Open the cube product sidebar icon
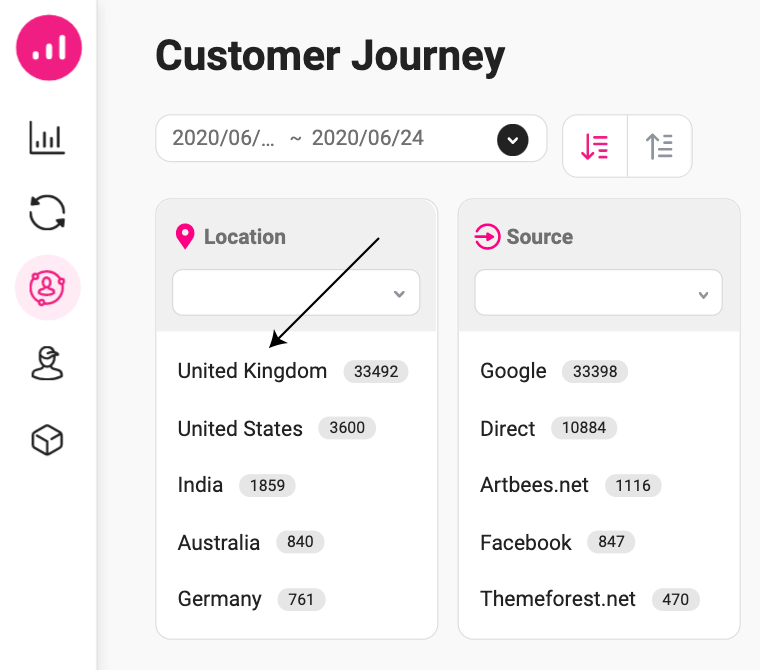760x670 pixels. click(47, 440)
